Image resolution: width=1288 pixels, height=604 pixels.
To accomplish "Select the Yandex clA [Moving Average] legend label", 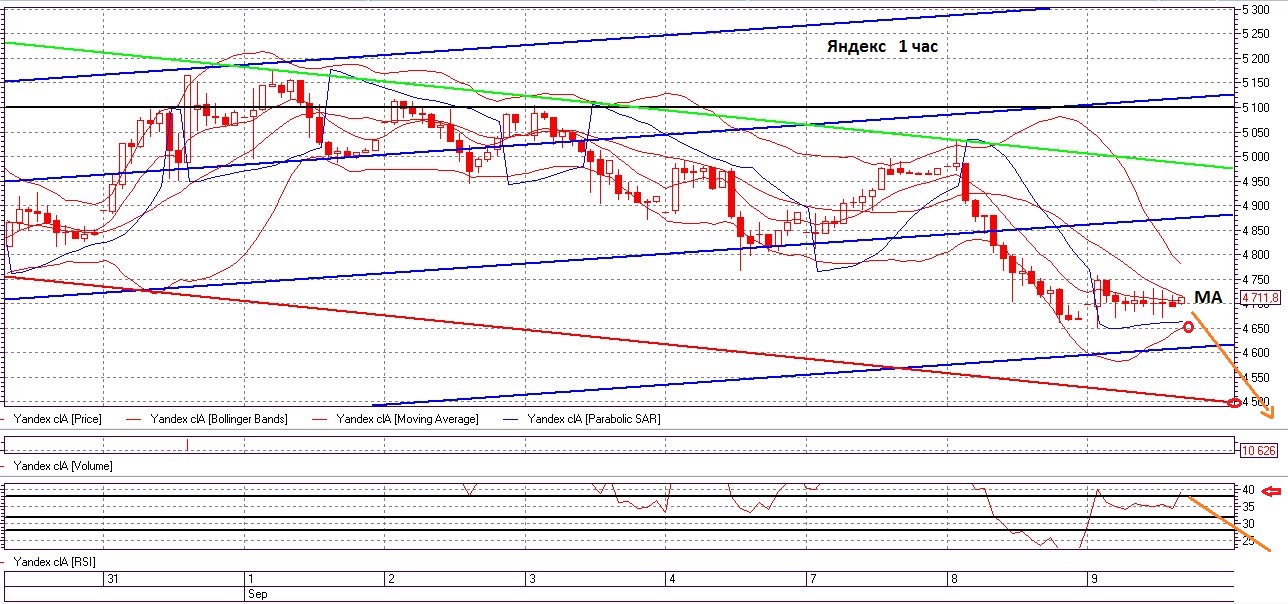I will pyautogui.click(x=407, y=419).
